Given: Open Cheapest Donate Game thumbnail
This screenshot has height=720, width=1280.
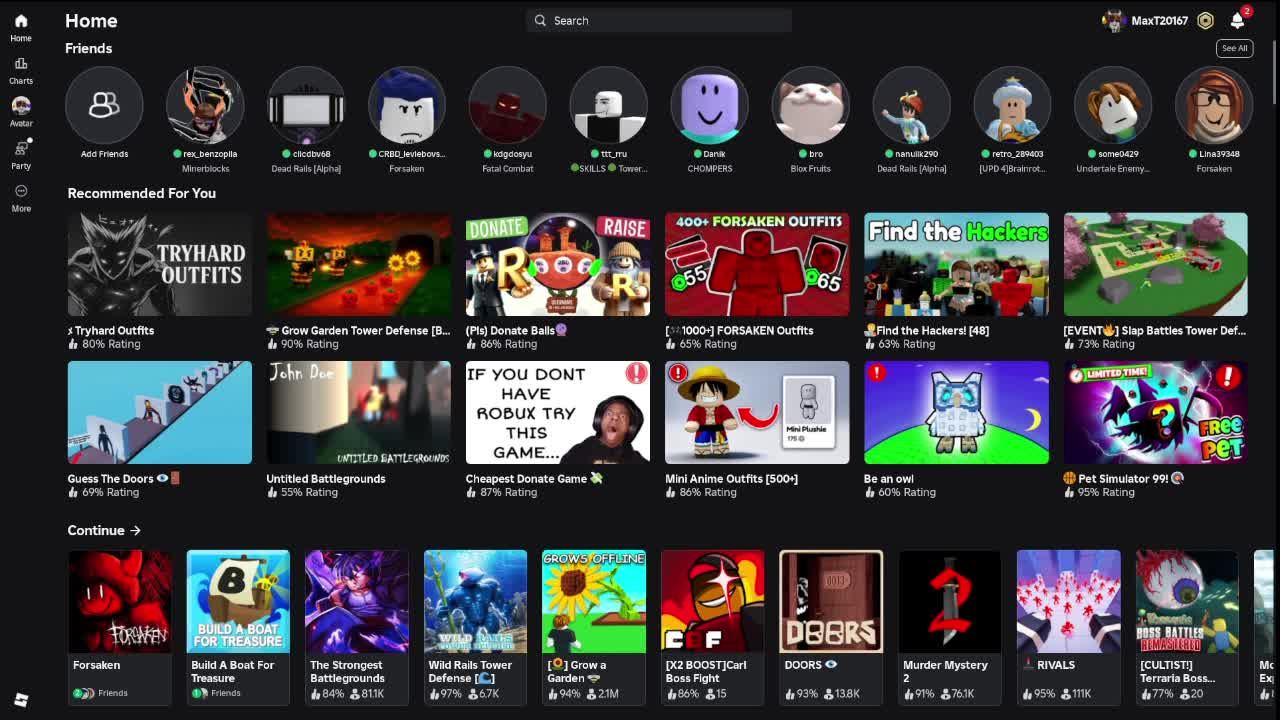Looking at the screenshot, I should tap(558, 412).
